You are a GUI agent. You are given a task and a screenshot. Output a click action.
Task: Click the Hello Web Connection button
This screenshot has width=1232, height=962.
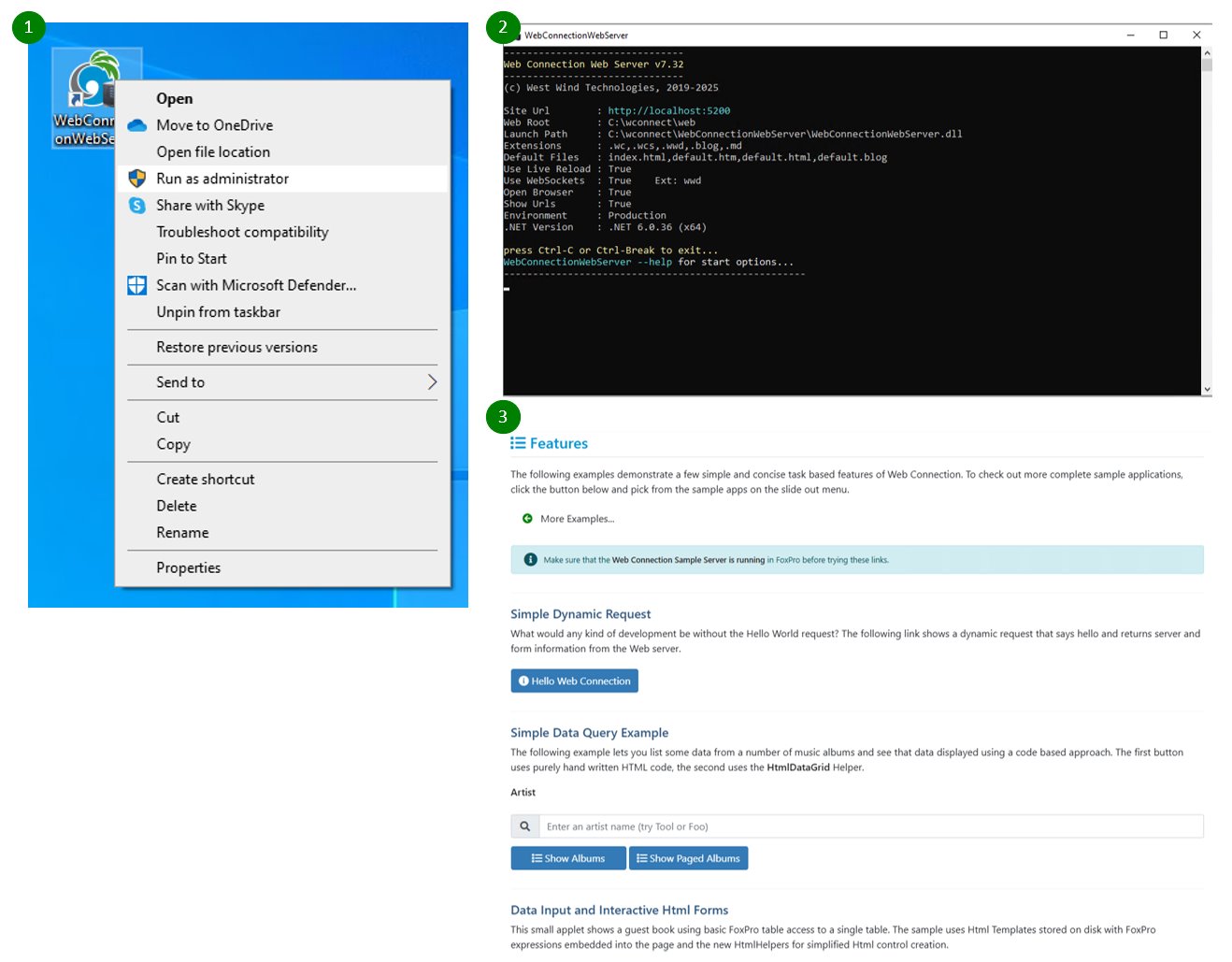tap(574, 681)
